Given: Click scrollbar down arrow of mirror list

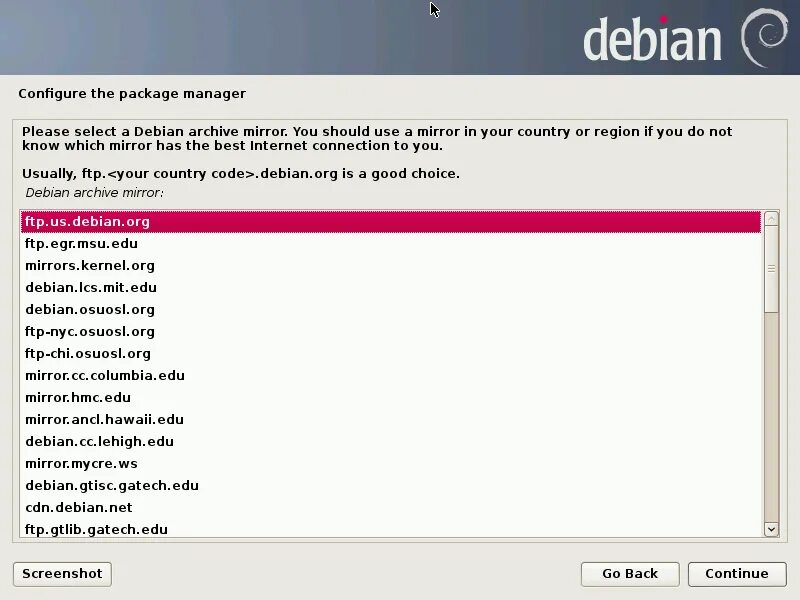Looking at the screenshot, I should [x=771, y=529].
